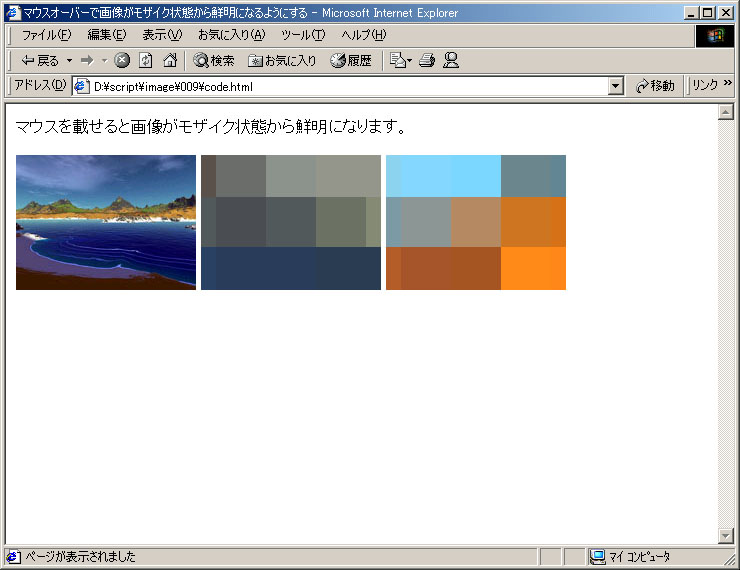The width and height of the screenshot is (740, 570).
Task: Click the gray-blue mosaic image
Action: coord(291,222)
